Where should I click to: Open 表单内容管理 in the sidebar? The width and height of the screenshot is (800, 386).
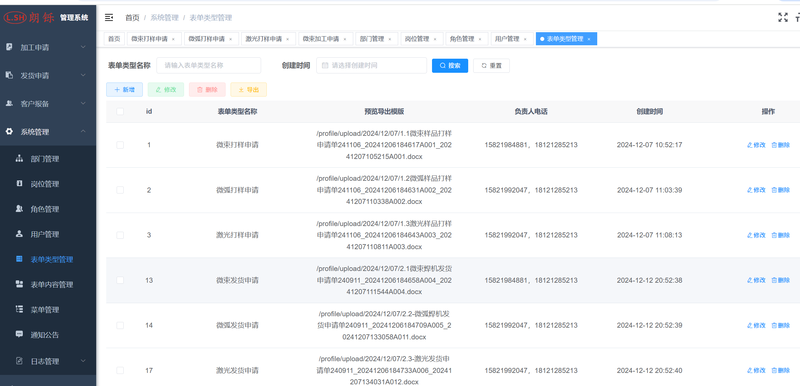[48, 285]
